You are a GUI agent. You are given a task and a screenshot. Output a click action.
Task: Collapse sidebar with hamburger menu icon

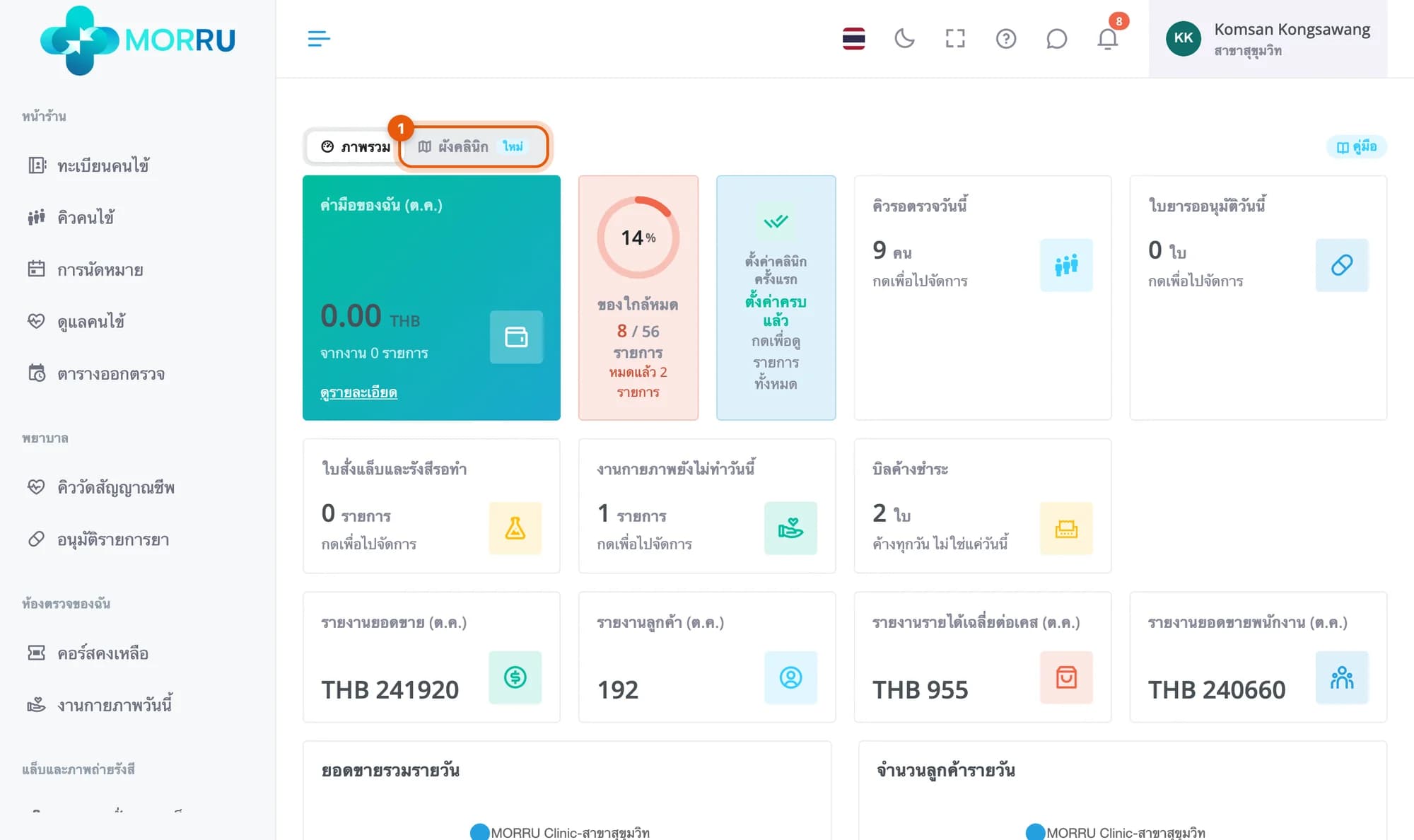319,38
